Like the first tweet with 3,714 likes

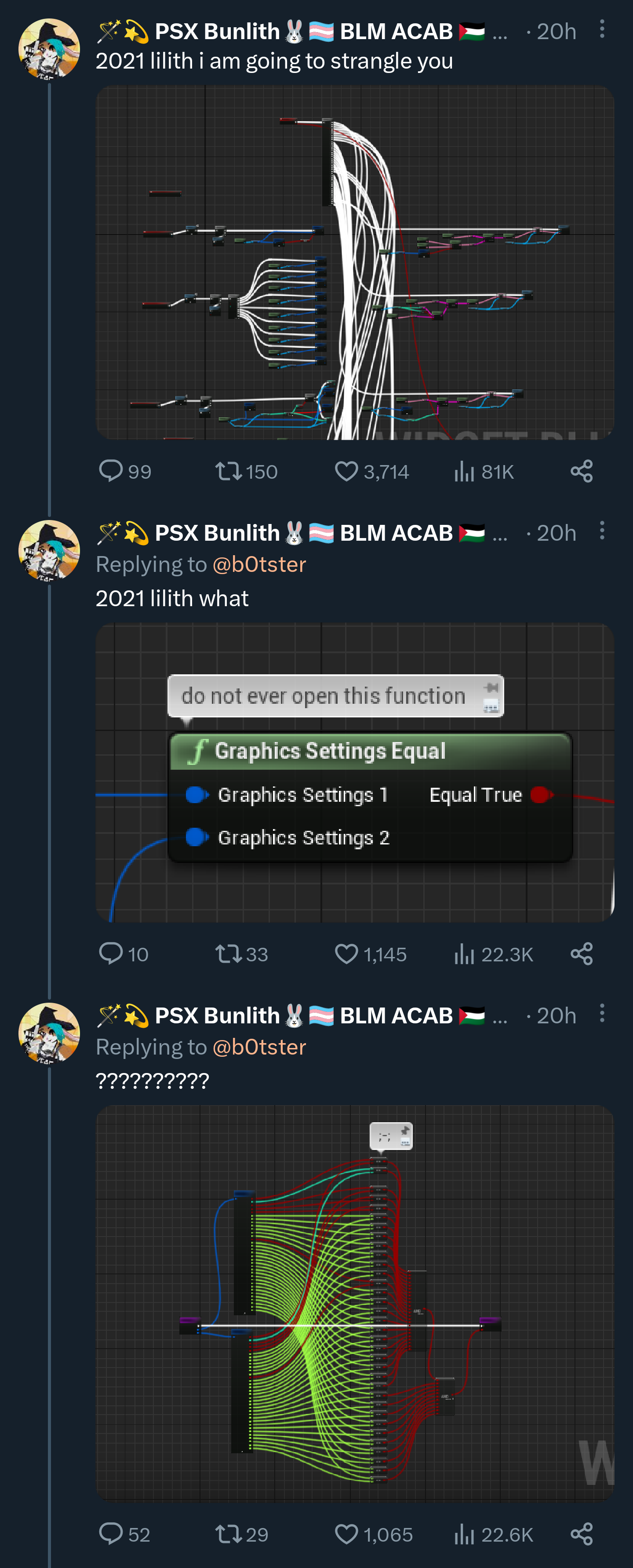click(x=346, y=471)
